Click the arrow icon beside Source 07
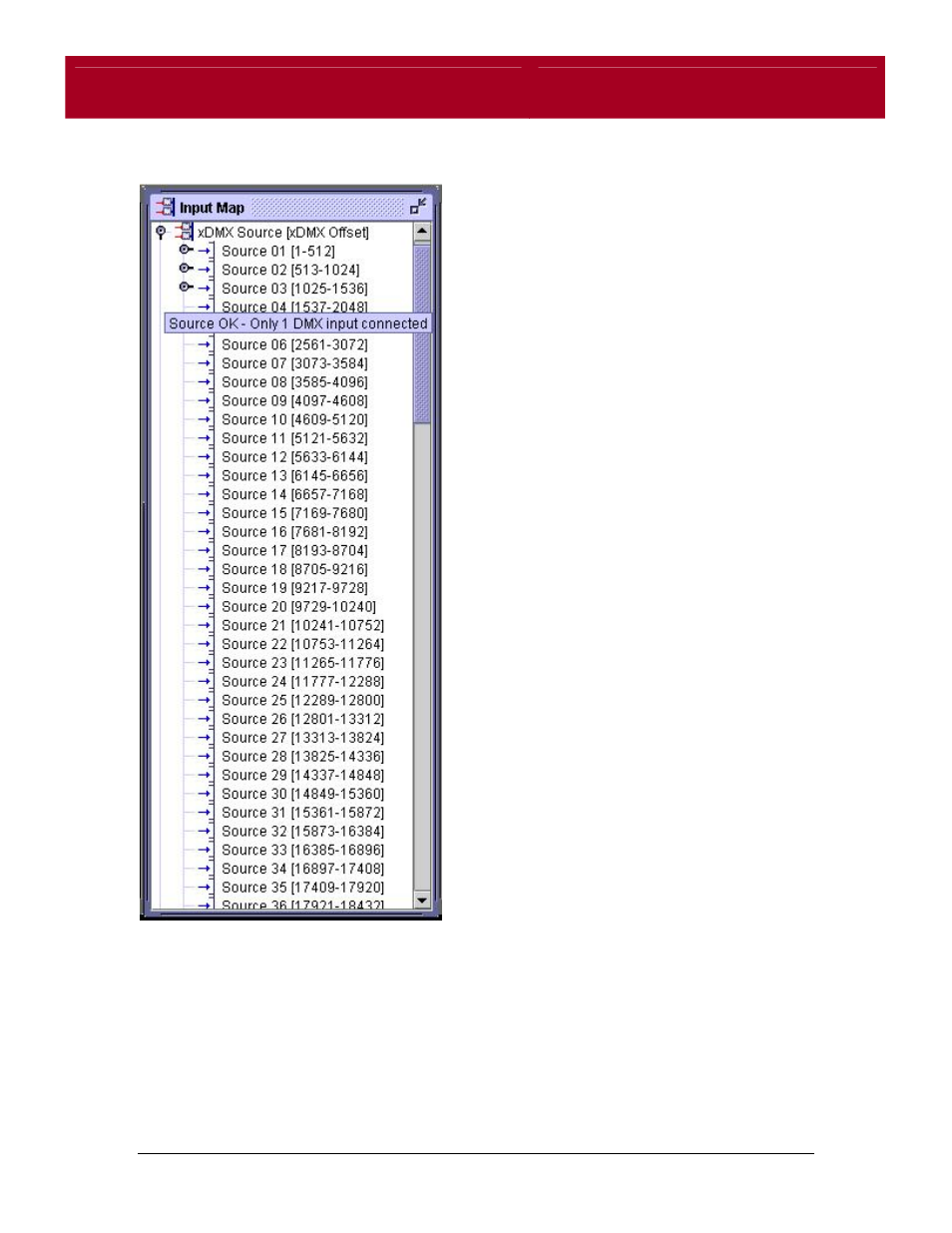 coord(206,363)
